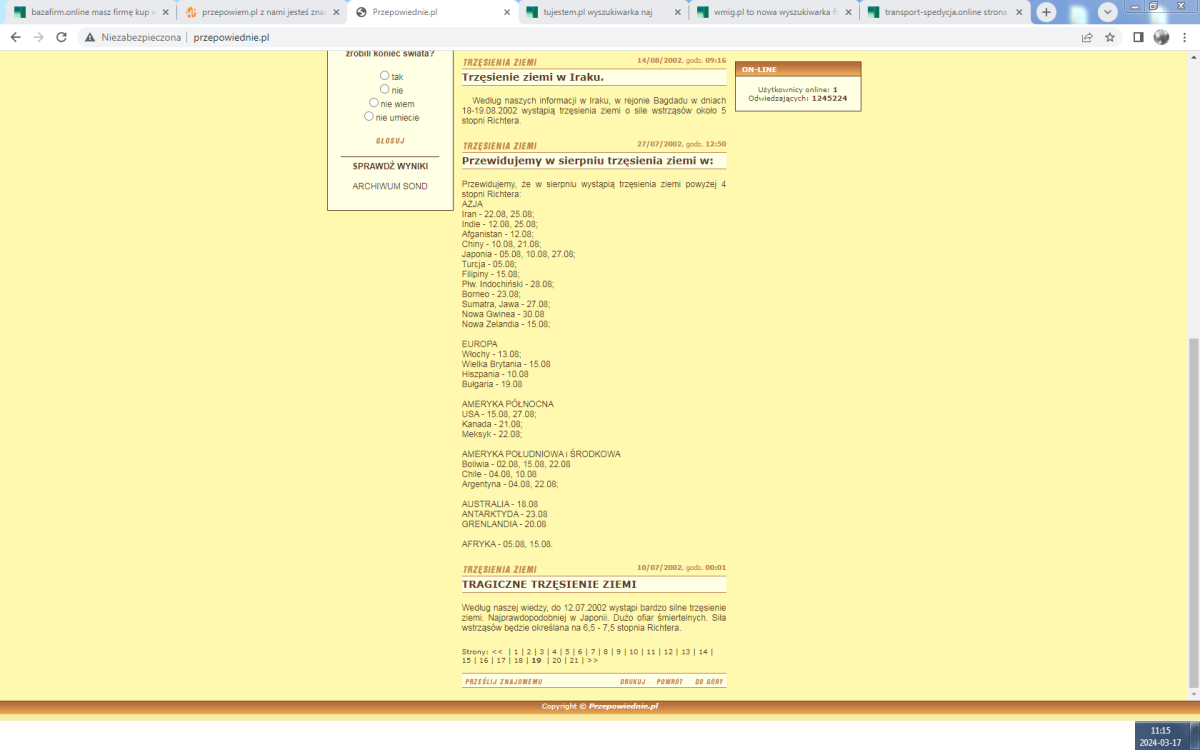This screenshot has height=750, width=1200.
Task: Reload the page with the refresh icon
Action: coord(61,37)
